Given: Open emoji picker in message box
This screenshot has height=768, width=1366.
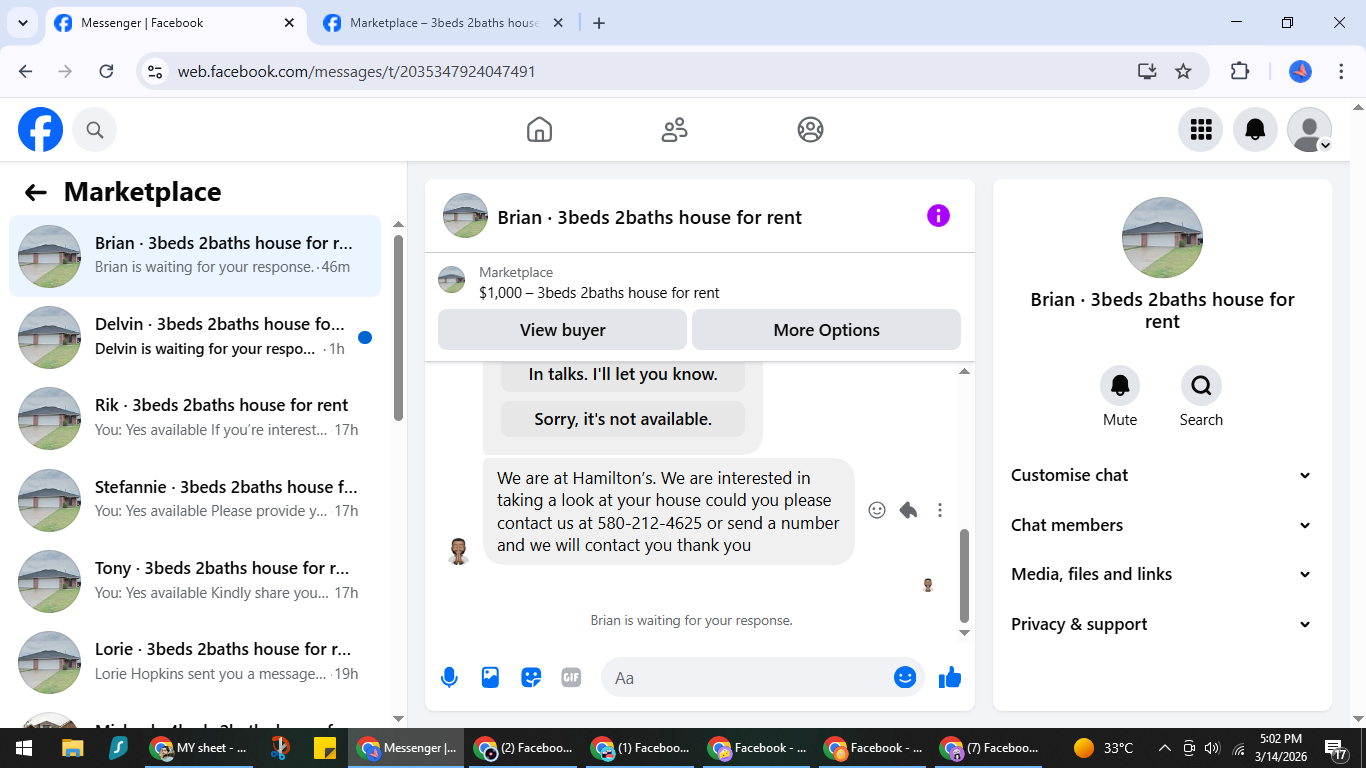Looking at the screenshot, I should 905,678.
